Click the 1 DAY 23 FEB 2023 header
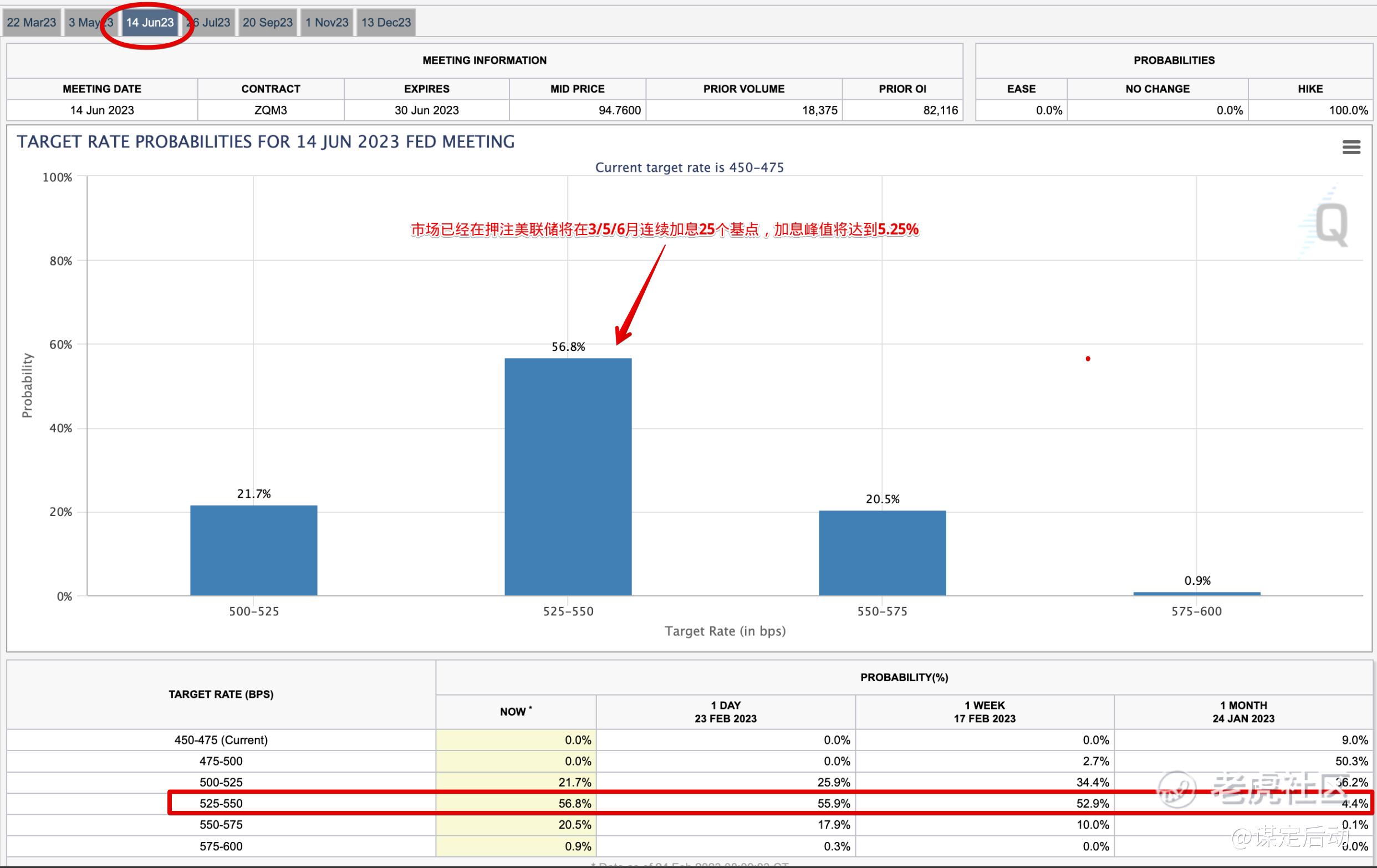The height and width of the screenshot is (868, 1377). [x=725, y=712]
